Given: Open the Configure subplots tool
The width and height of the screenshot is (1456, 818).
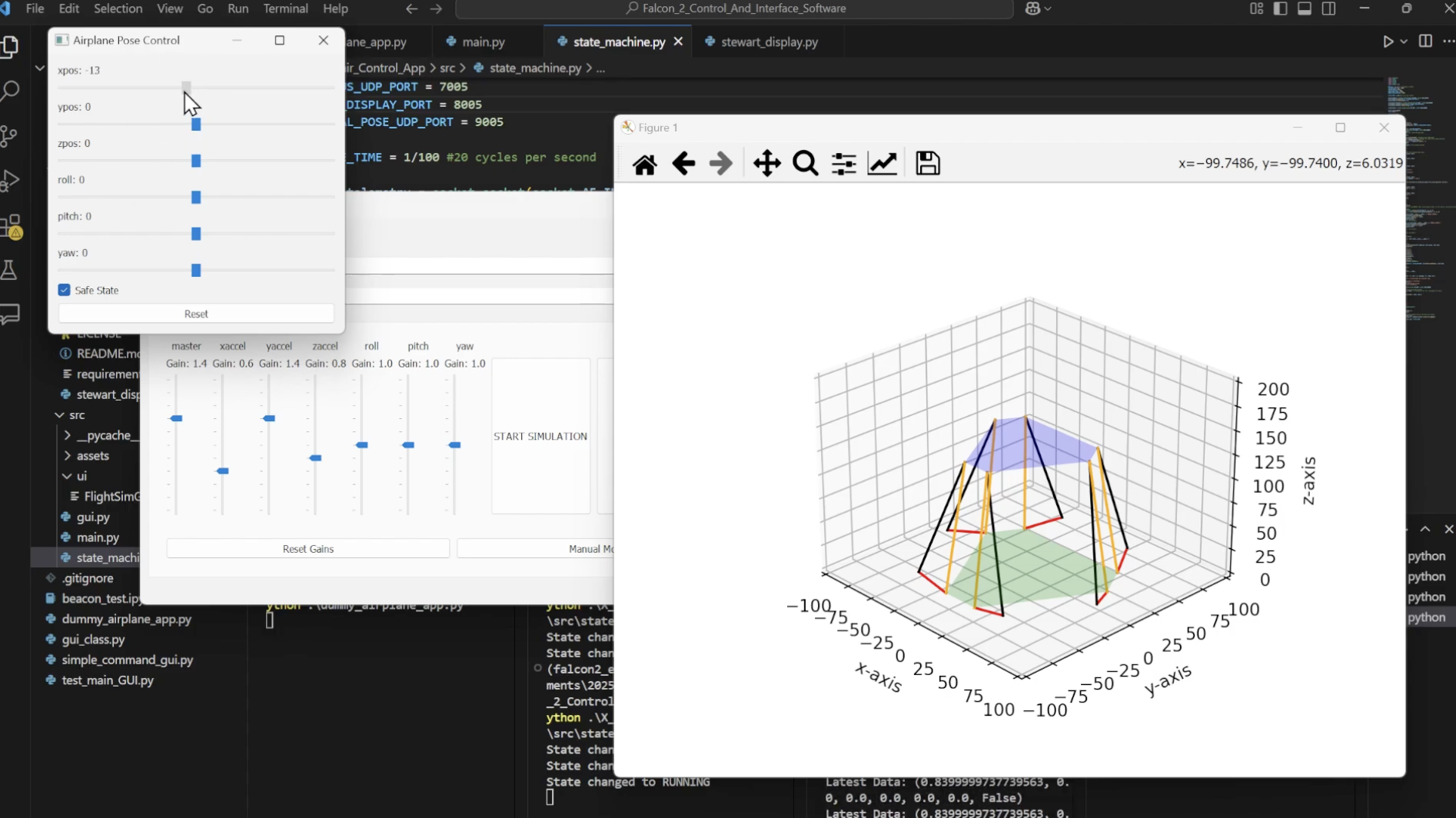Looking at the screenshot, I should point(843,164).
